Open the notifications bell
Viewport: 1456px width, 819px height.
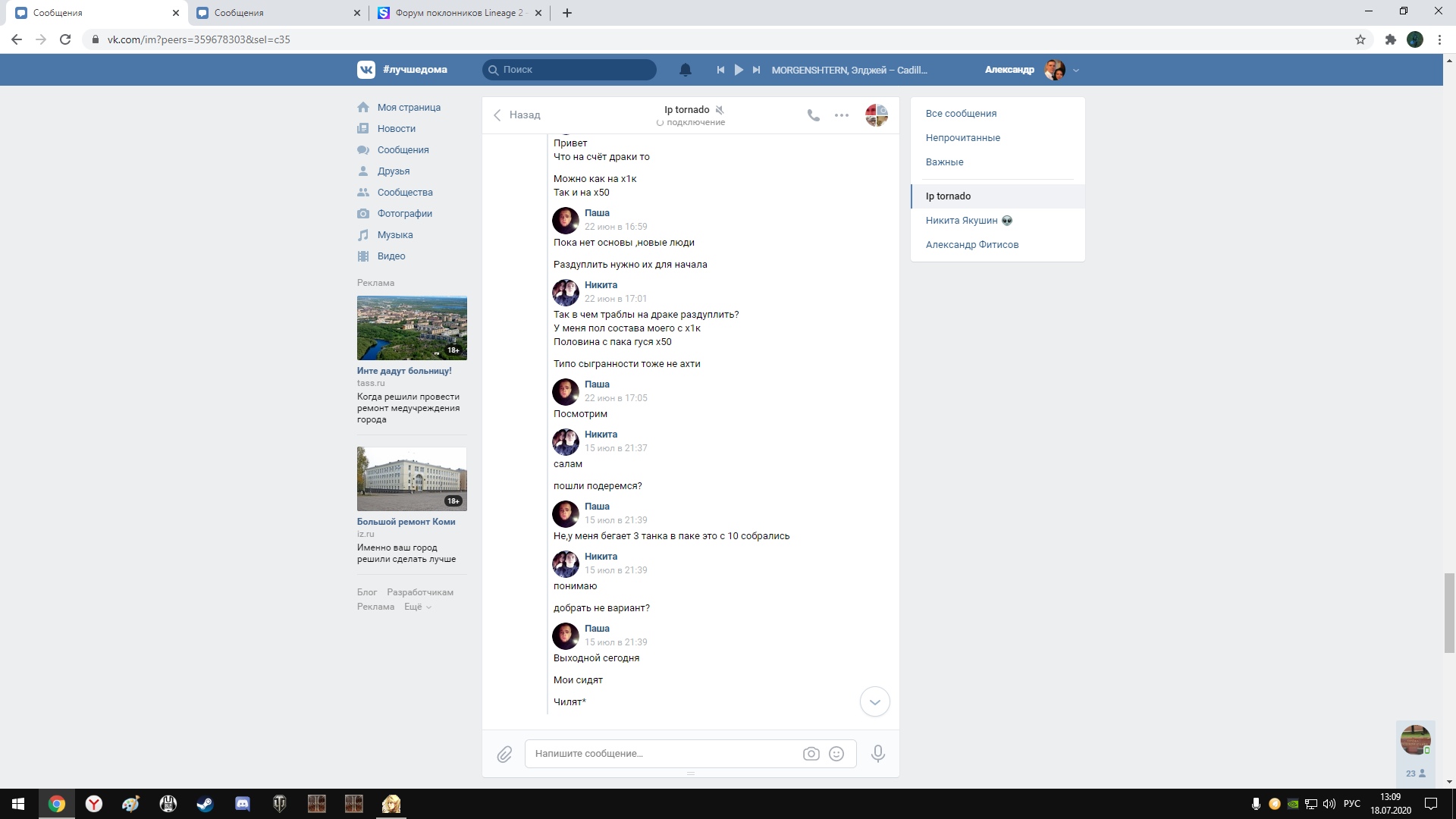tap(685, 70)
